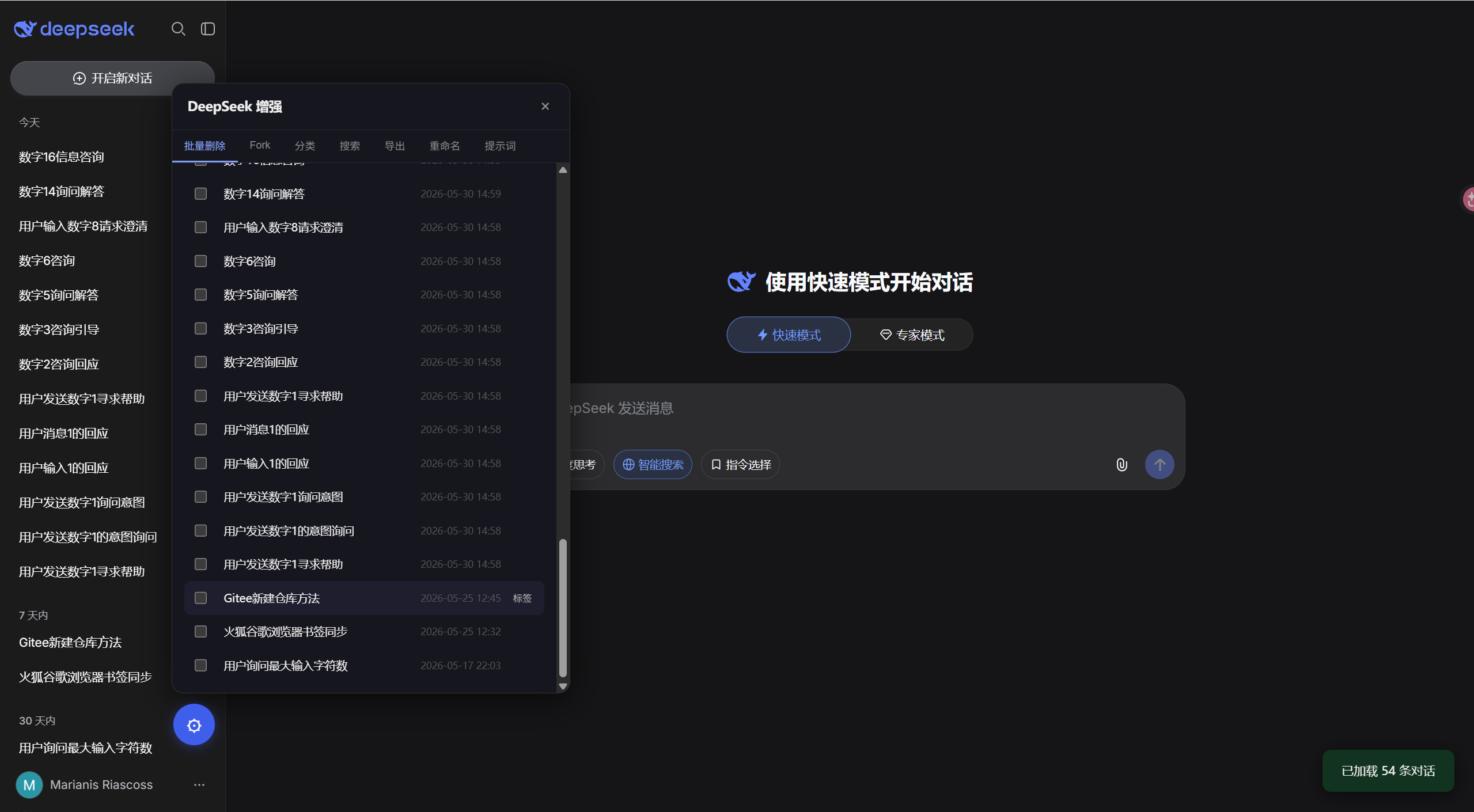1474x812 pixels.
Task: Select 快速模式 mode
Action: 789,335
